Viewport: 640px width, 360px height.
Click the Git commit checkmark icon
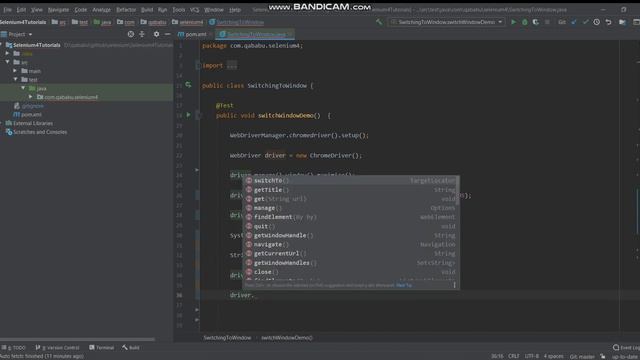click(x=586, y=22)
